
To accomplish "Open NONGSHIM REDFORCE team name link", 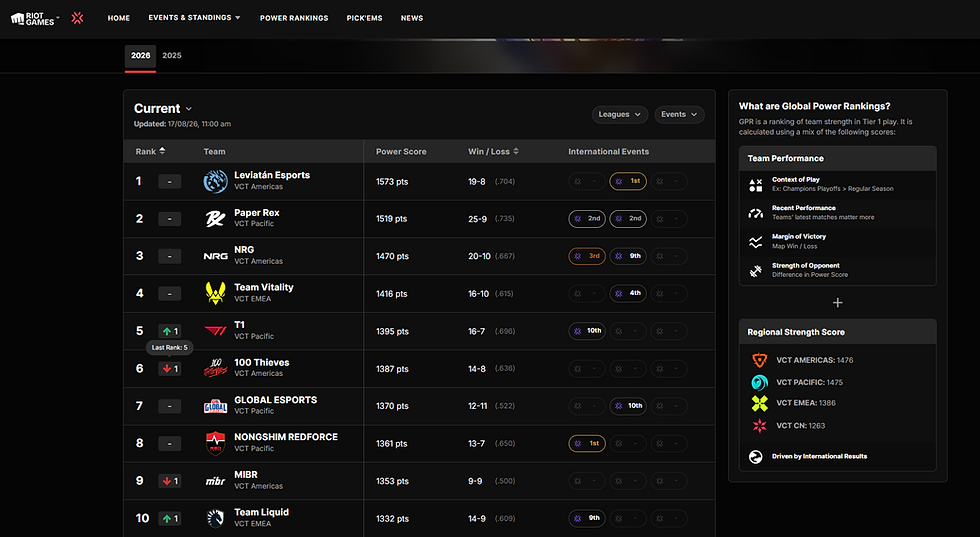I will pos(286,437).
